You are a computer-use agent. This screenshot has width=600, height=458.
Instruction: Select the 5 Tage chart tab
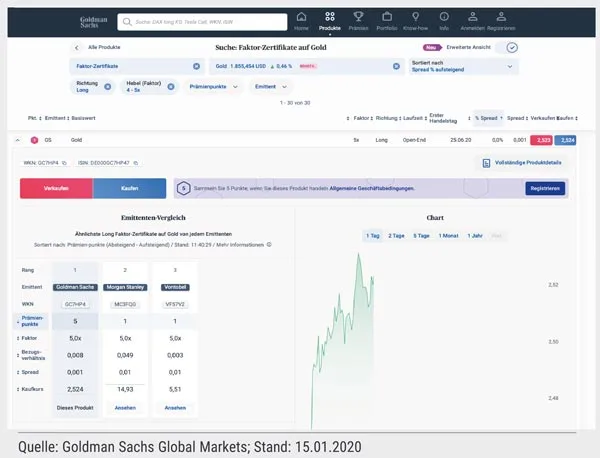pyautogui.click(x=421, y=236)
